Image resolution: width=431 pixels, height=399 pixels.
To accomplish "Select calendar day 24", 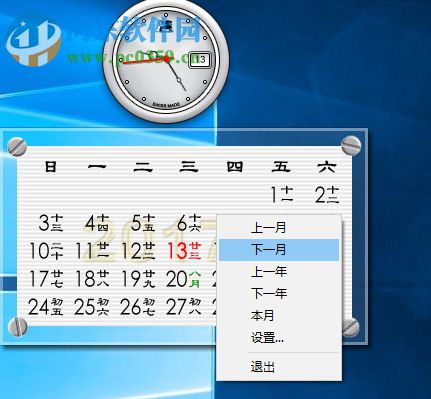I will pos(46,307).
